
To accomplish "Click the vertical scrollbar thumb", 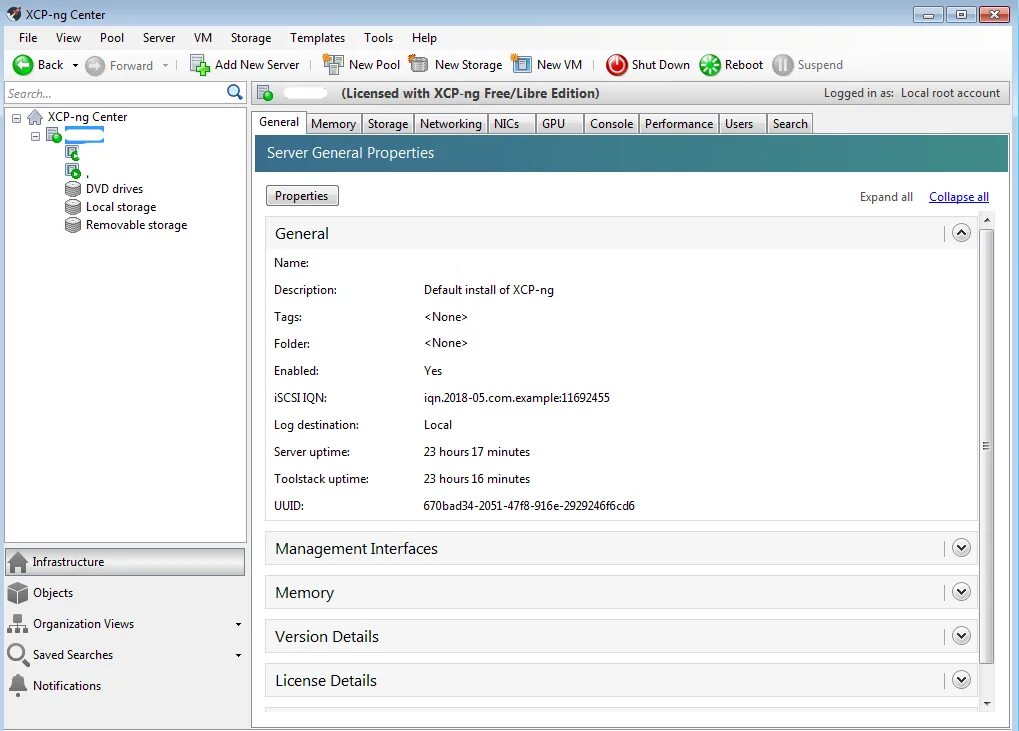I will click(x=987, y=446).
